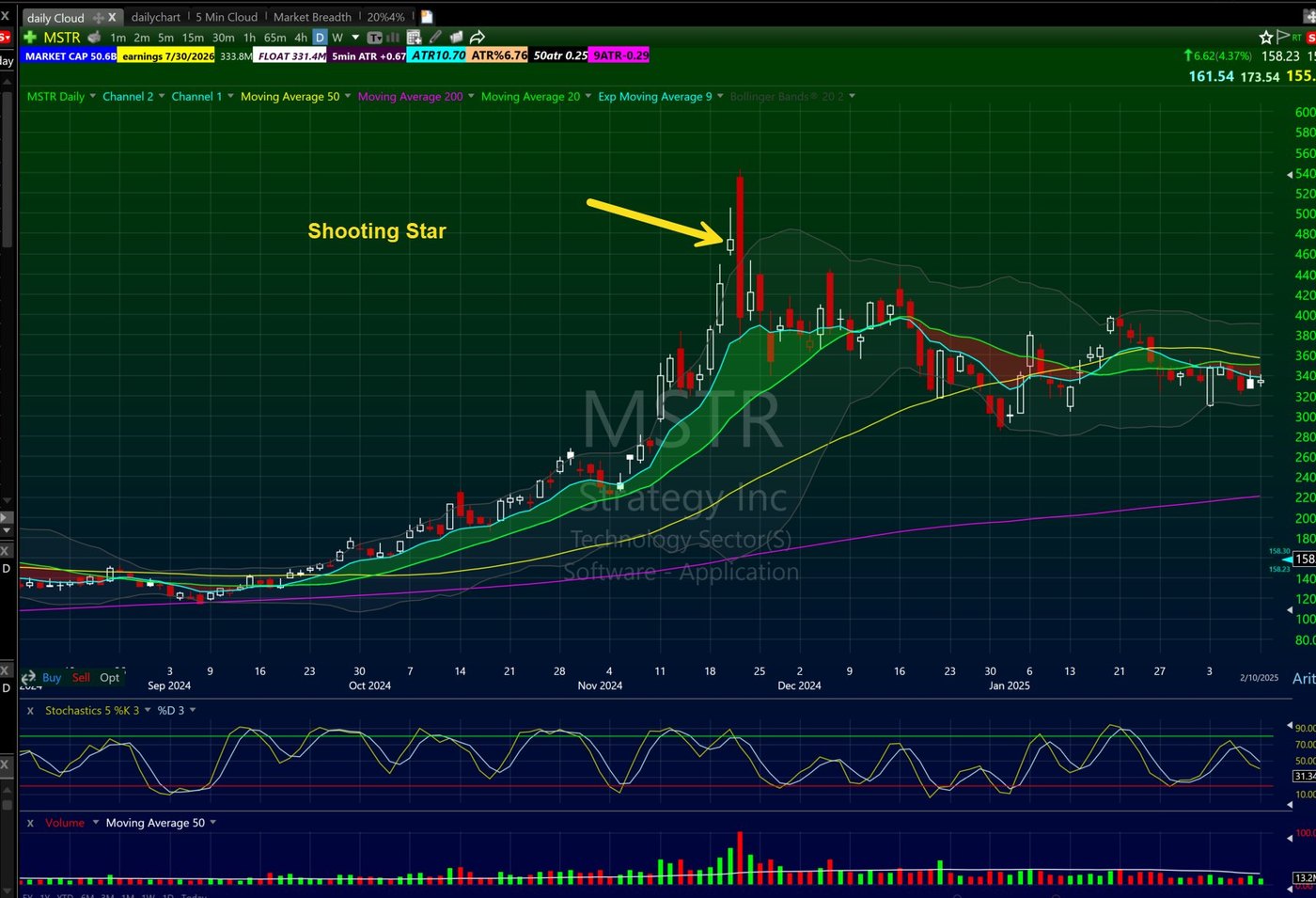Open the timeframe dropdown arrow after W
The width and height of the screenshot is (1316, 898).
(x=355, y=38)
